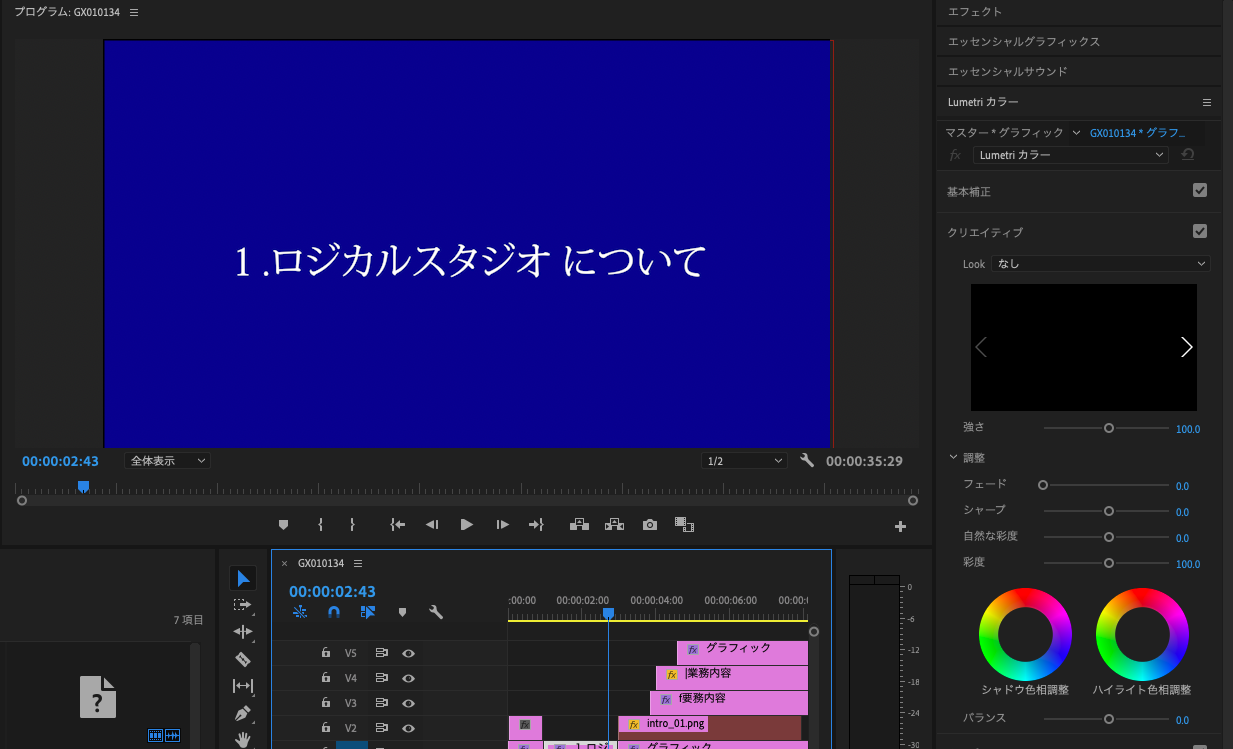Open the button editor plus icon
The height and width of the screenshot is (749, 1233).
tap(900, 526)
